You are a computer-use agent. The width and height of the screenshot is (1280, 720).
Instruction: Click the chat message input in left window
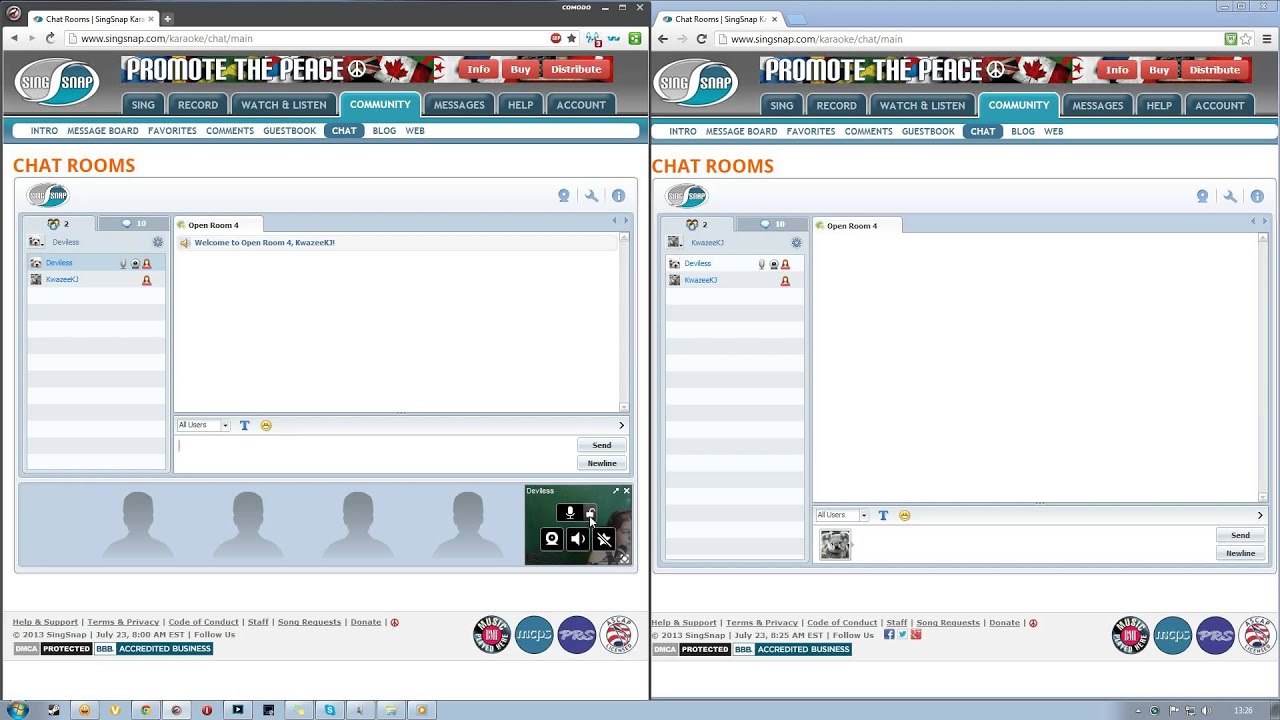click(375, 454)
